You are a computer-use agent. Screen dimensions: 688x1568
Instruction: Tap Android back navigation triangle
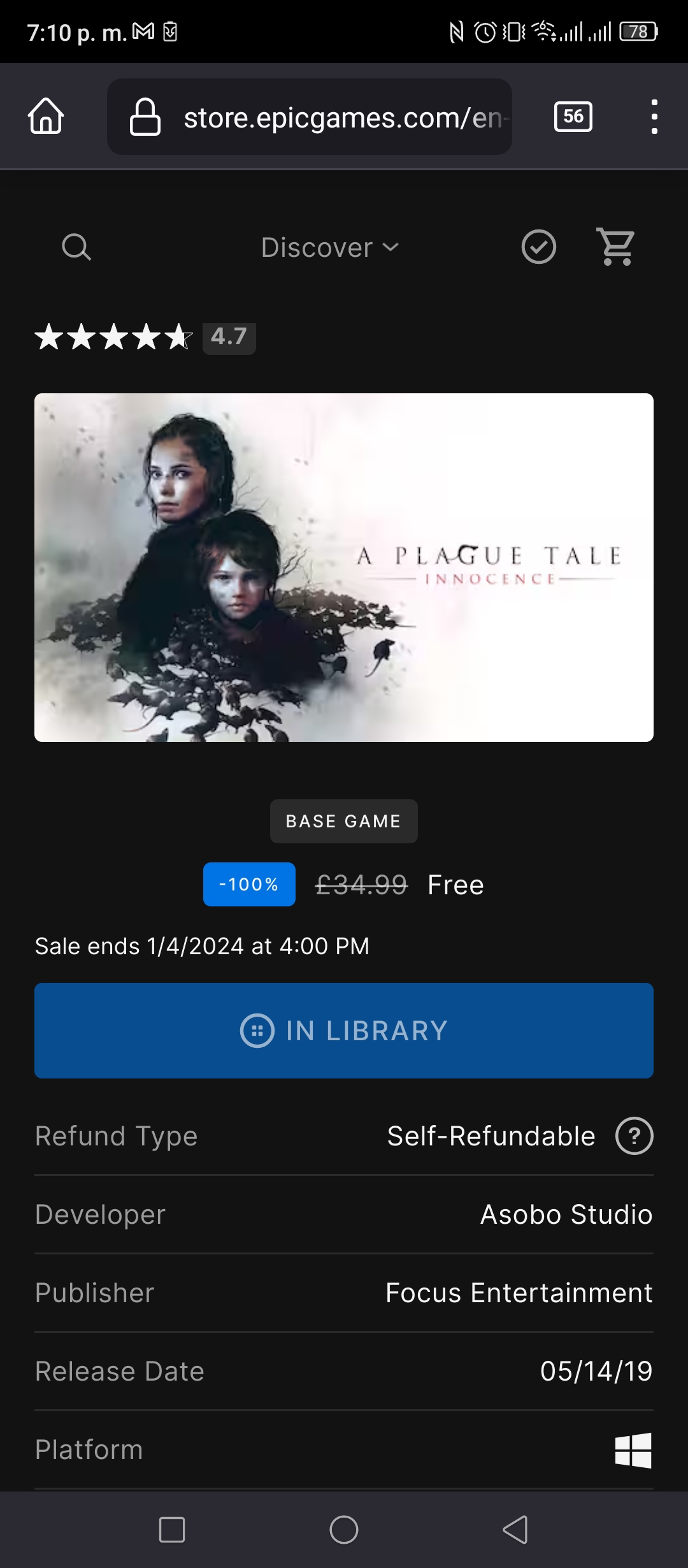tap(515, 1530)
